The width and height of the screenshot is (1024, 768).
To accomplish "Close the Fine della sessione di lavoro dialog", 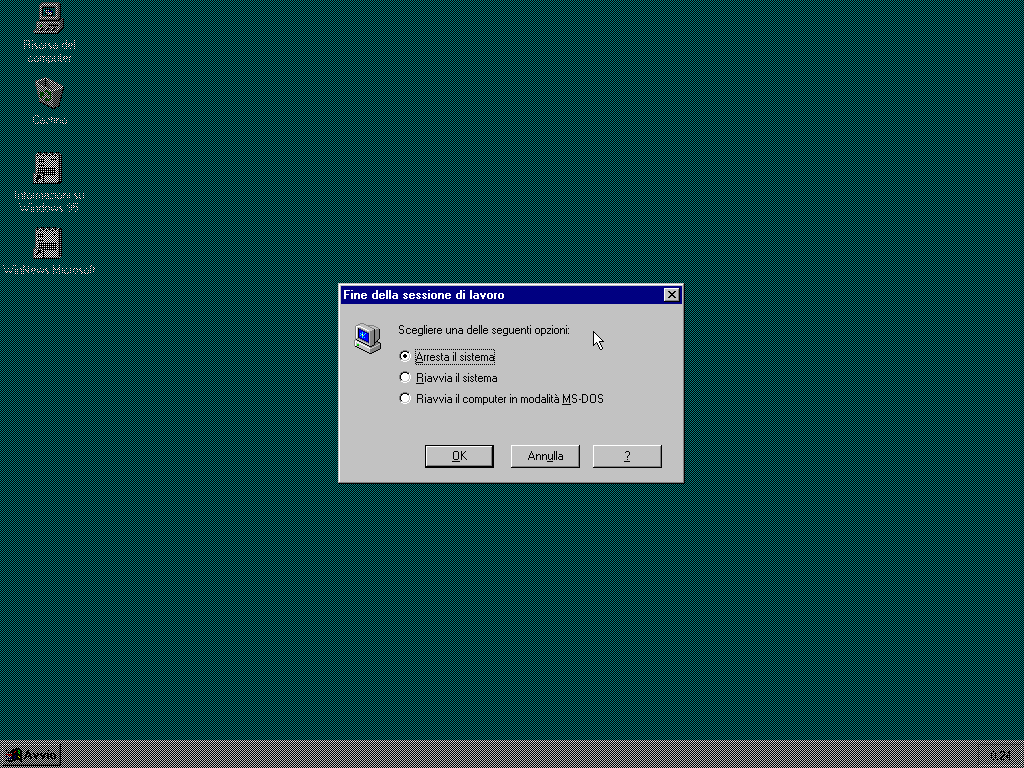I will 672,295.
